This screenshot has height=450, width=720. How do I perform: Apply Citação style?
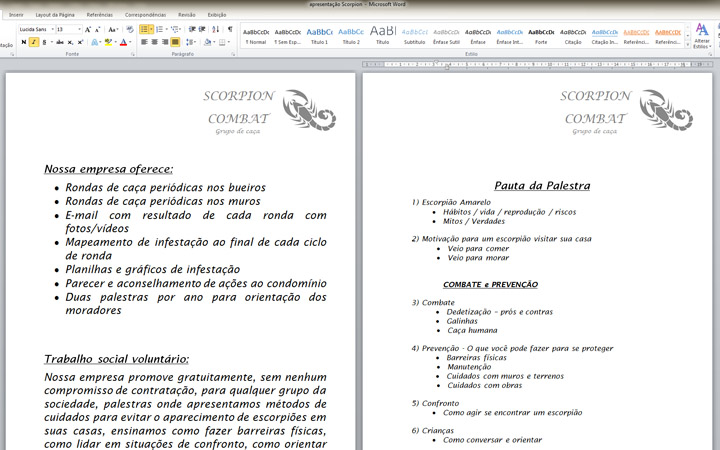pyautogui.click(x=573, y=36)
